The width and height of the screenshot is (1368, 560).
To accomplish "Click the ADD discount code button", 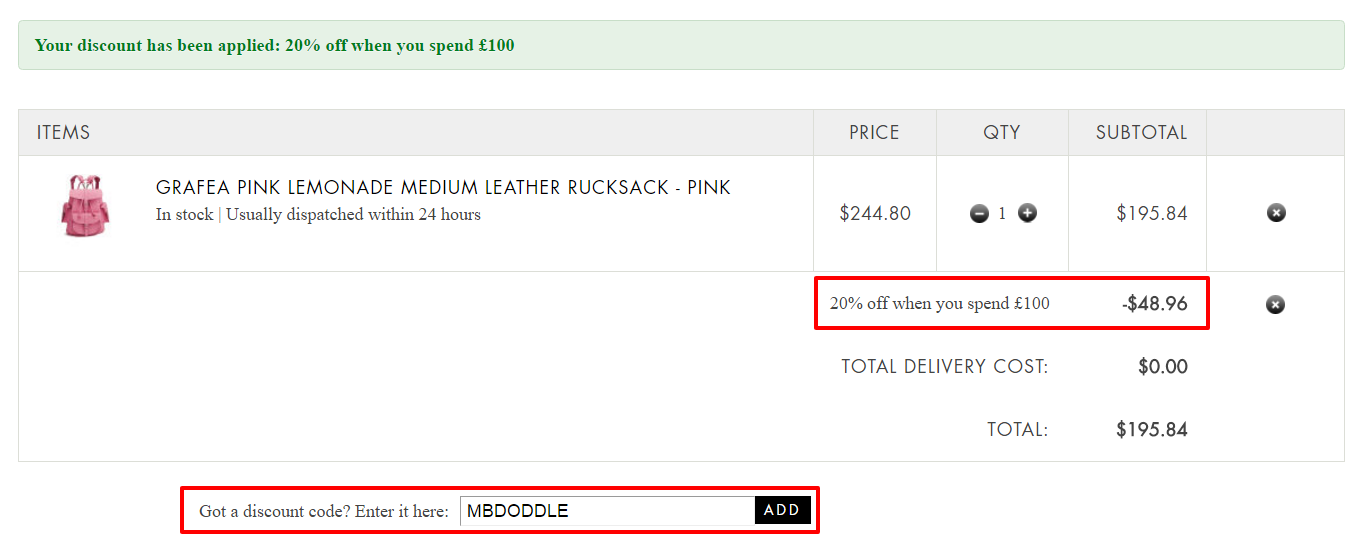I will (782, 510).
